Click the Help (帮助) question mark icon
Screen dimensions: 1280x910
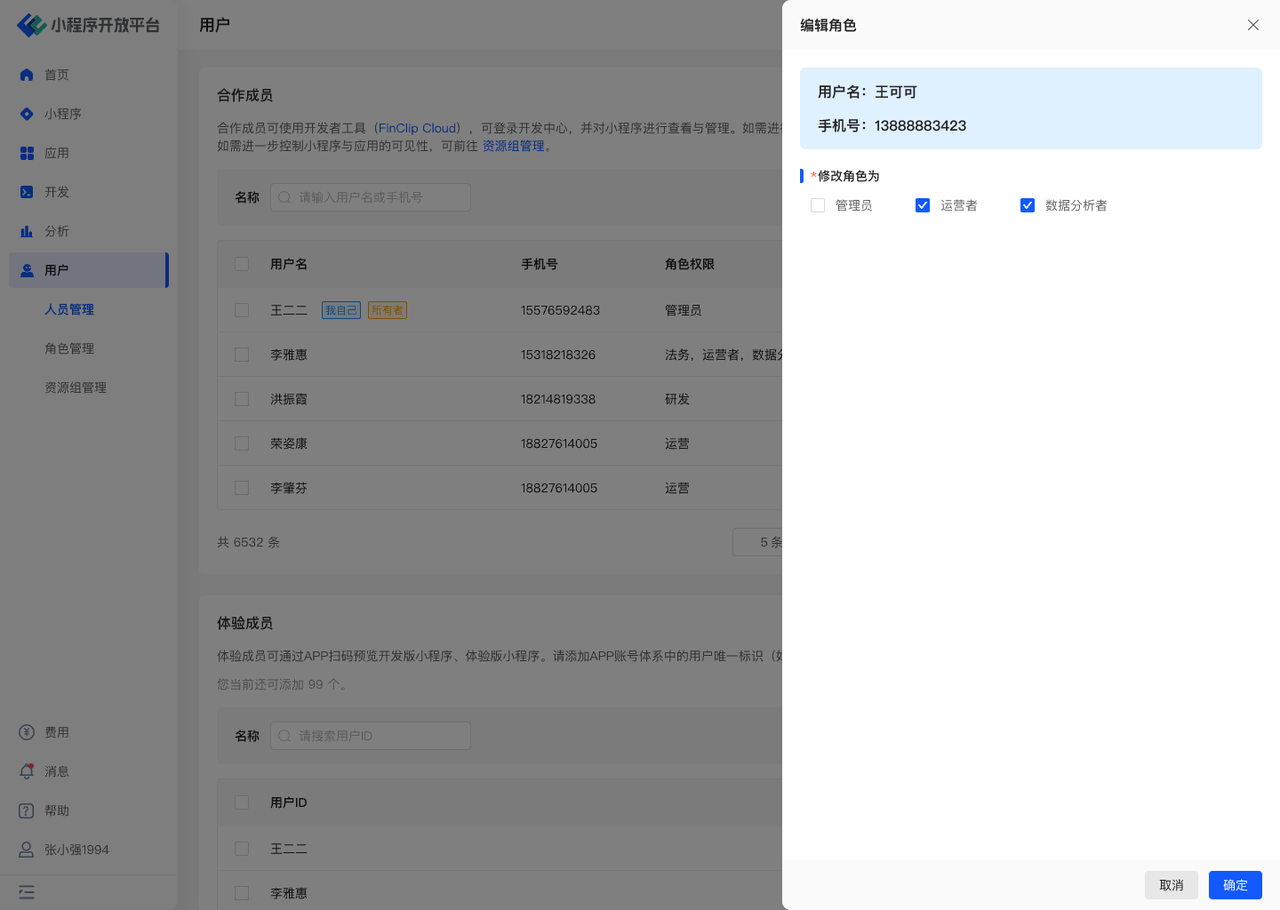(27, 811)
